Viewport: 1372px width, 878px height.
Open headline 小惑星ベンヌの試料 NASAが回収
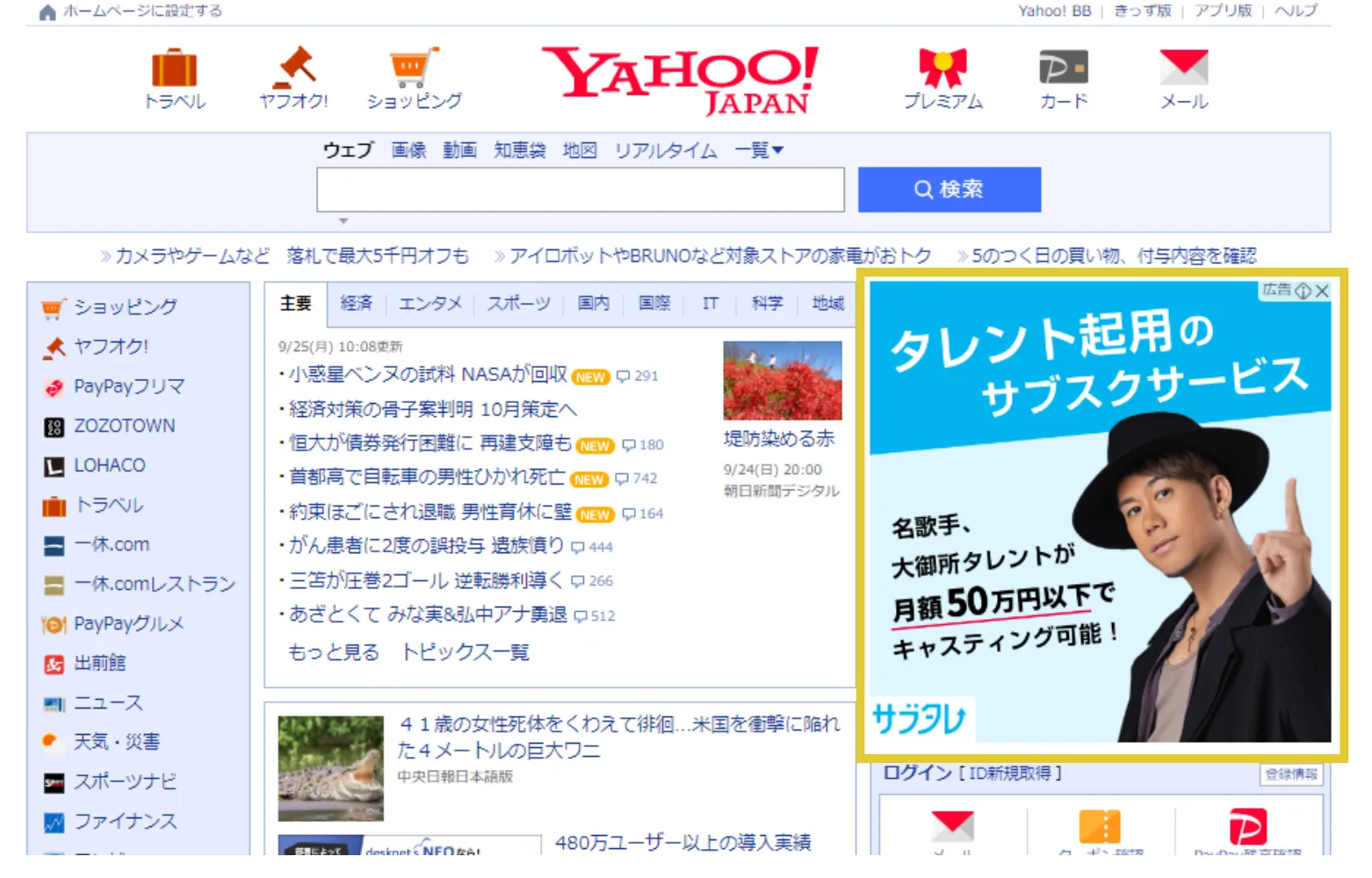coord(428,375)
